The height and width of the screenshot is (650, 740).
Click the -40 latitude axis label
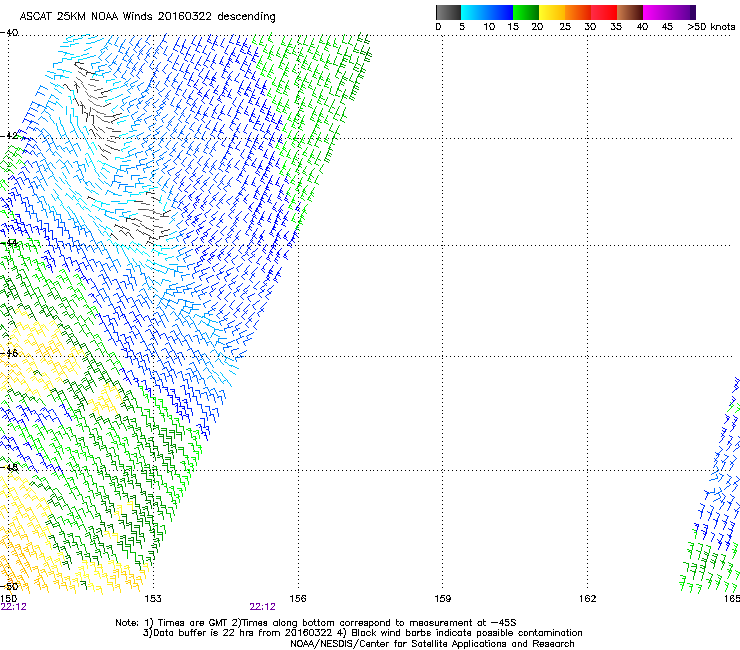pyautogui.click(x=9, y=33)
